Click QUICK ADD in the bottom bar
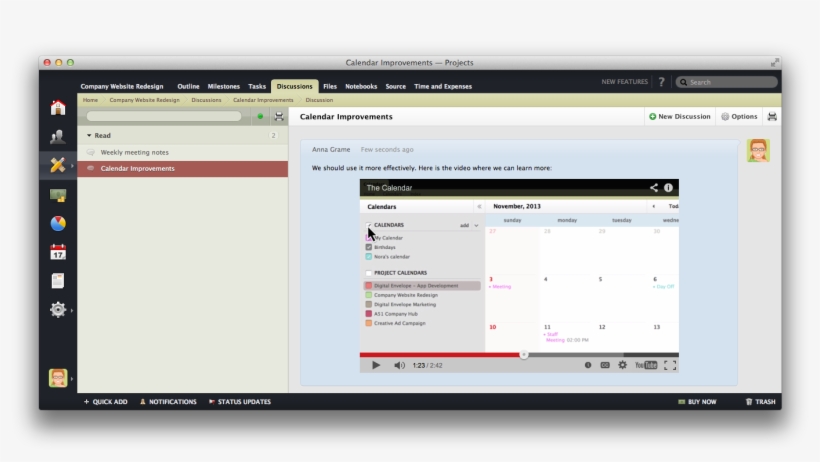This screenshot has width=820, height=462. click(x=106, y=402)
